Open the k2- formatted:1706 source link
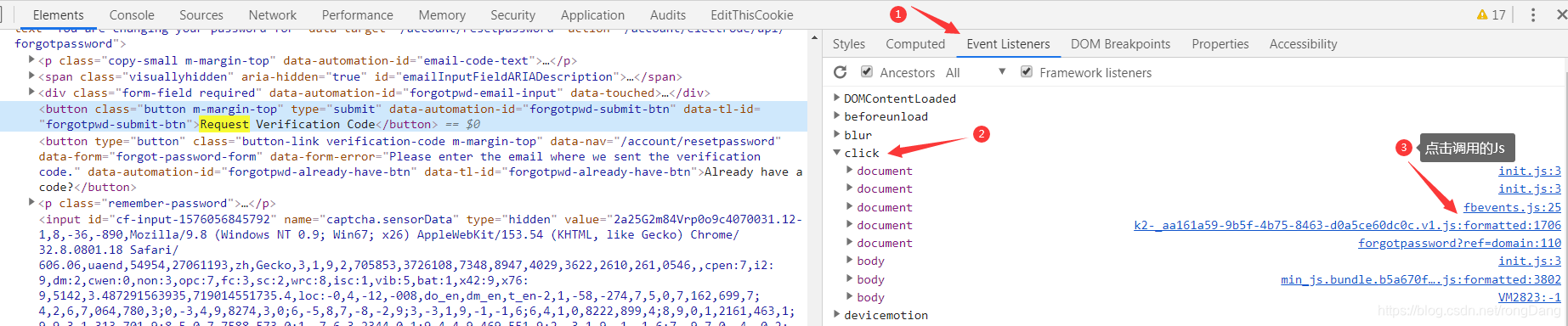Screen dimensions: 1568x326 (x=1347, y=225)
